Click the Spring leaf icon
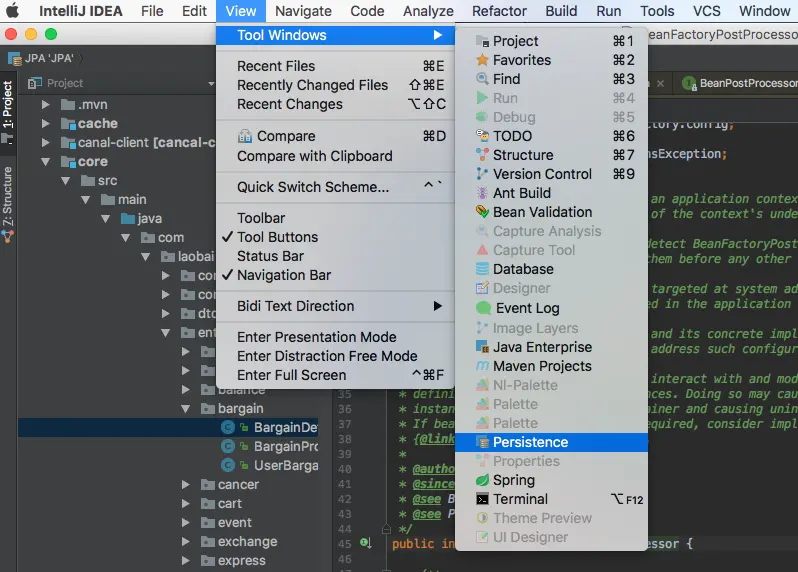798x572 pixels. click(482, 480)
